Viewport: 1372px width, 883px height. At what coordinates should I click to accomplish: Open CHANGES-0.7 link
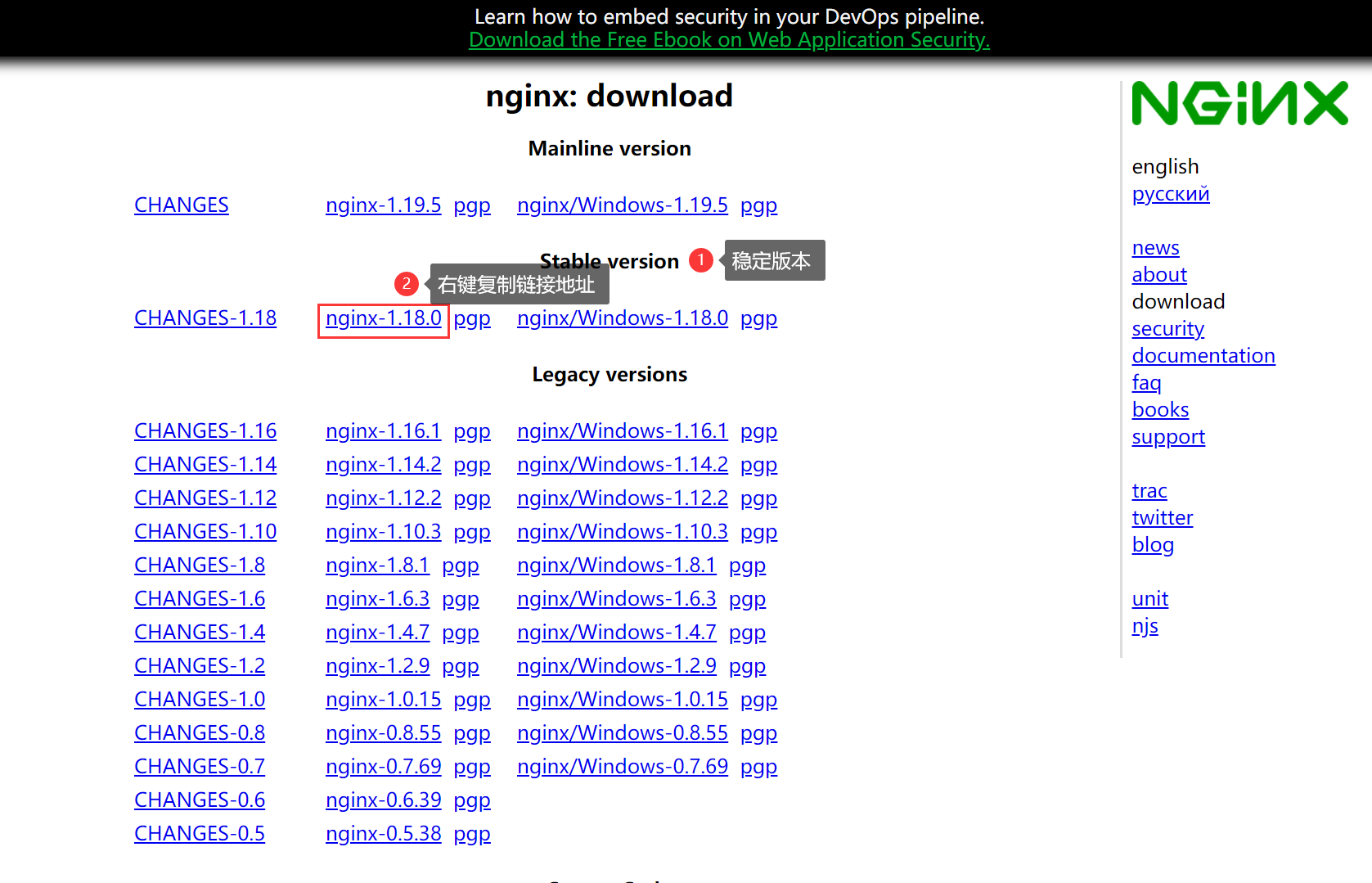point(200,766)
